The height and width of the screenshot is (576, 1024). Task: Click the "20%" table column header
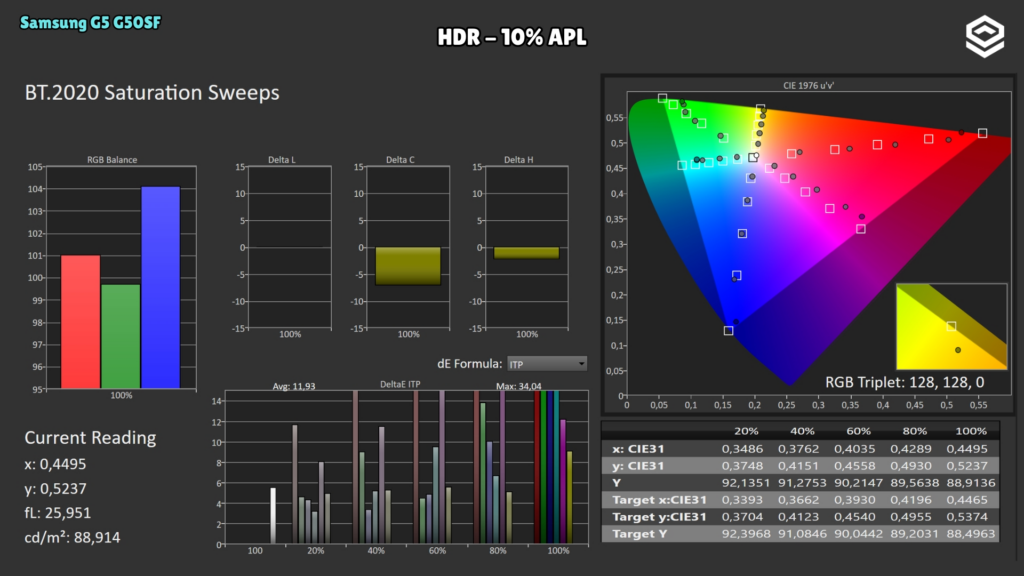(746, 431)
